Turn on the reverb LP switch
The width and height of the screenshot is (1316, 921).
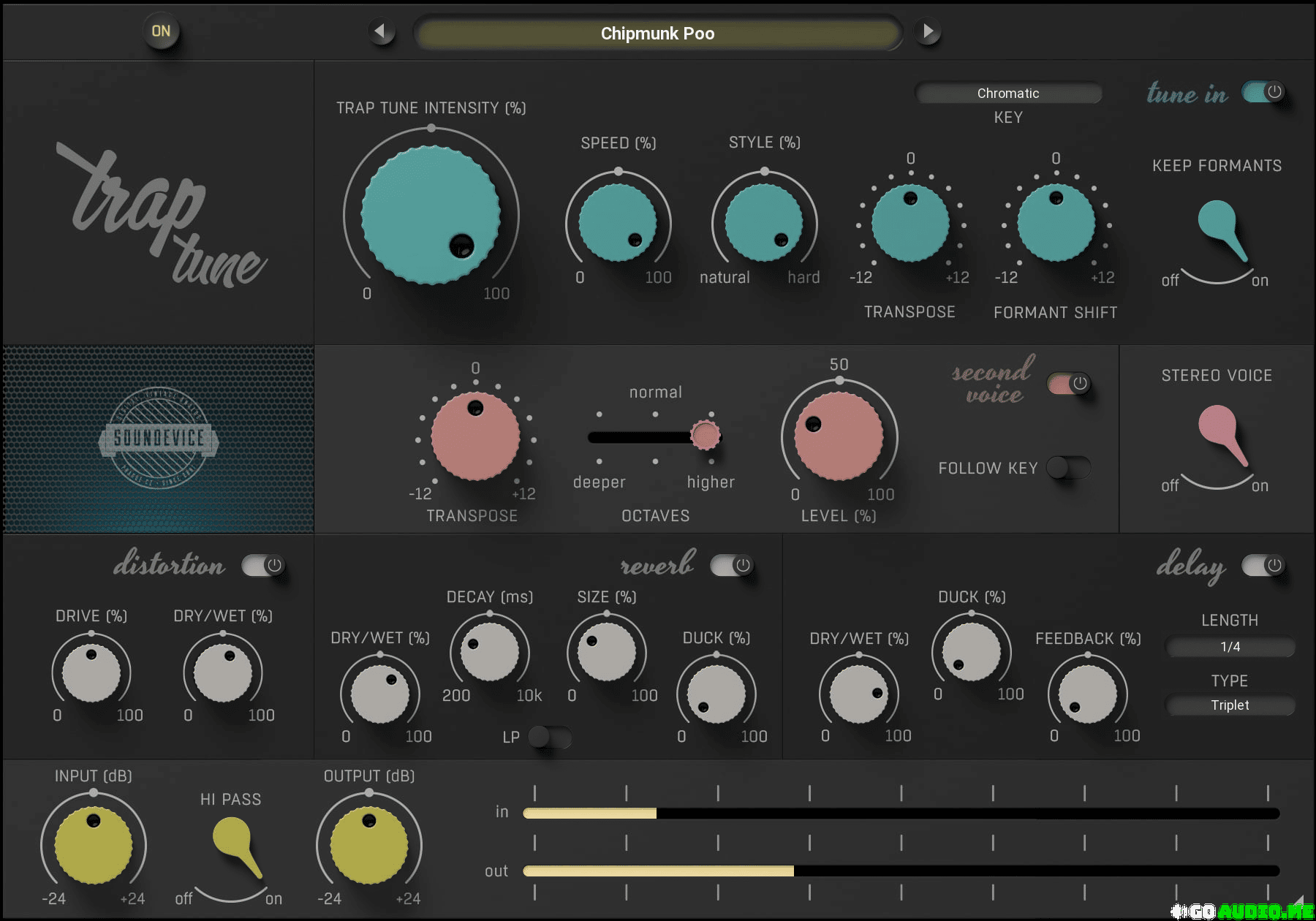(549, 737)
